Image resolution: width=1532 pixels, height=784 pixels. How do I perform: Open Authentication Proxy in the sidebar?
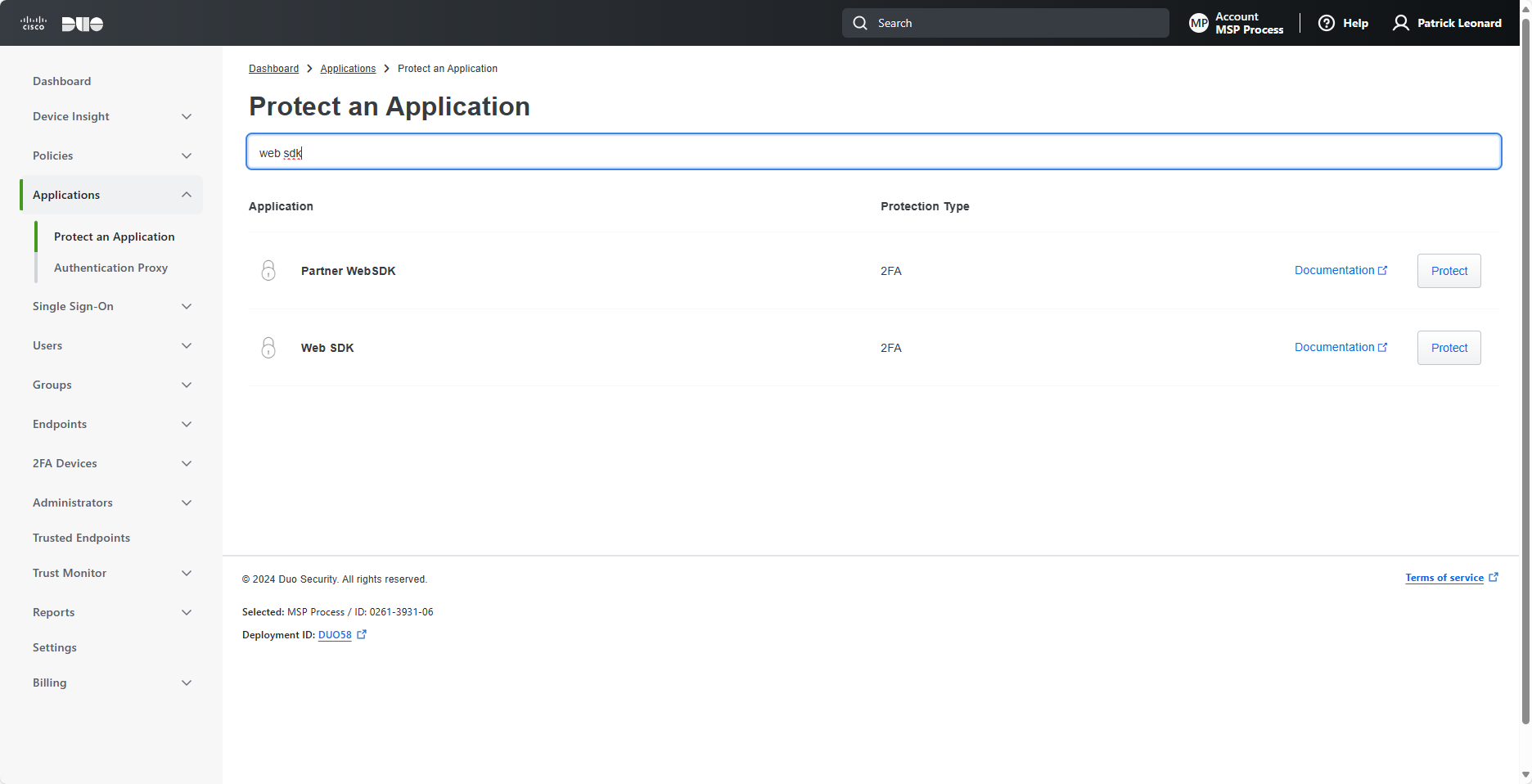[110, 268]
